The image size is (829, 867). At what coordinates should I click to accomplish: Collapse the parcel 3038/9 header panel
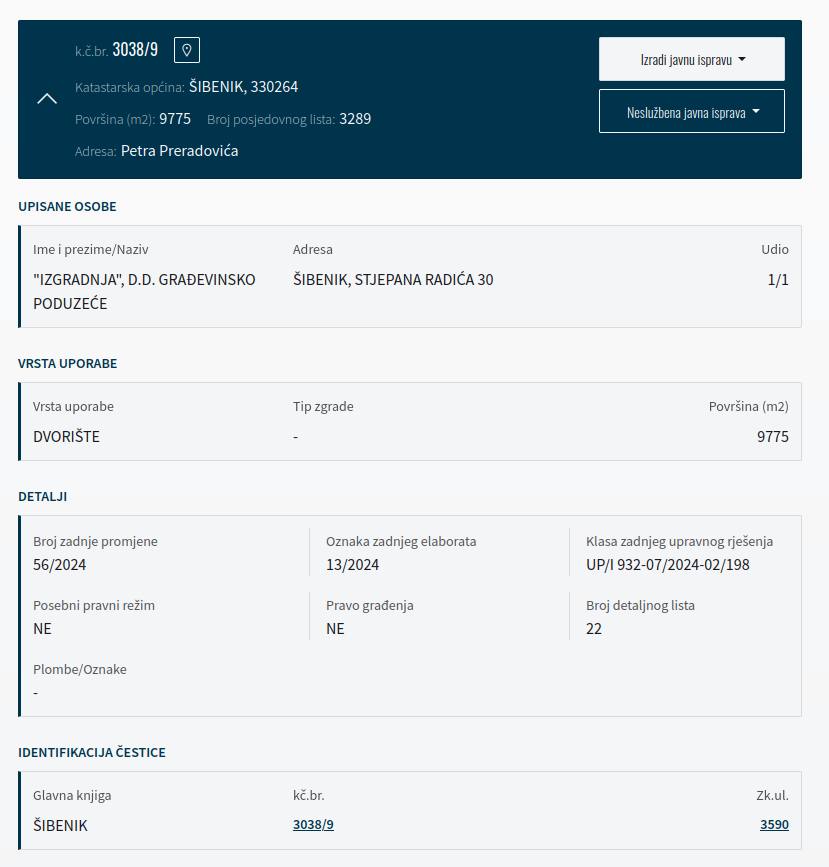click(47, 98)
